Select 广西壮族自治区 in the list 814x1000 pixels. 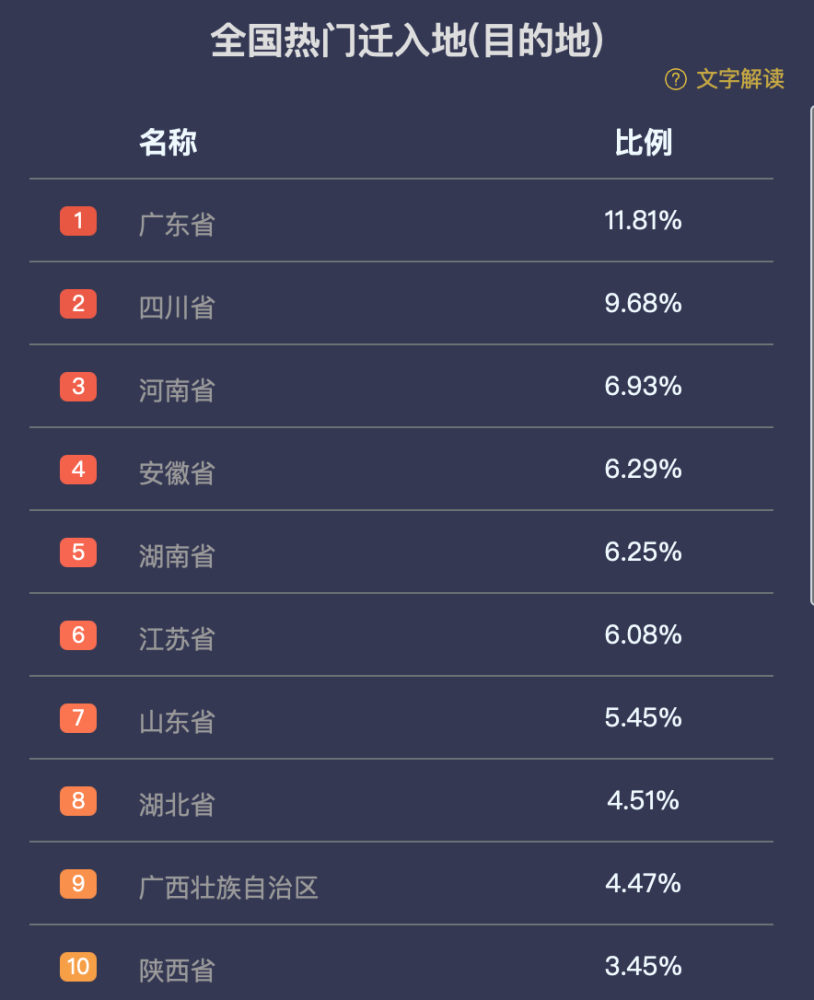point(228,888)
